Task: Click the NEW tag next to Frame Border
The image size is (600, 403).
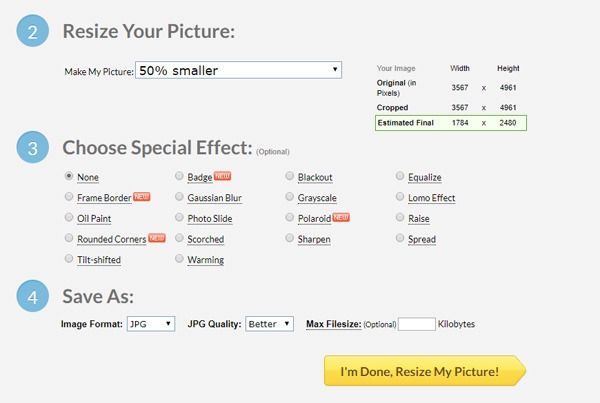Action: click(142, 196)
